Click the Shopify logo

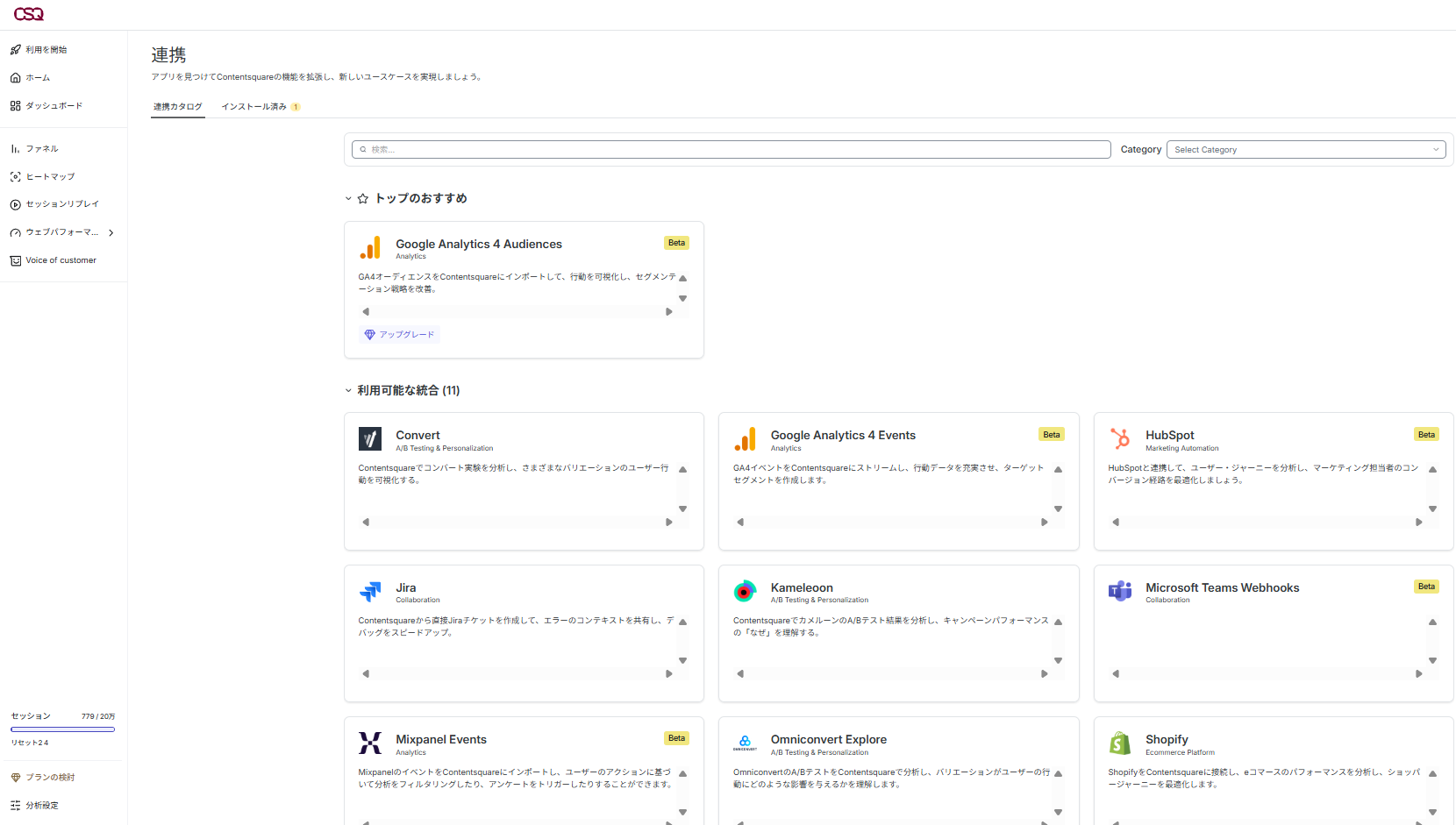[1120, 743]
